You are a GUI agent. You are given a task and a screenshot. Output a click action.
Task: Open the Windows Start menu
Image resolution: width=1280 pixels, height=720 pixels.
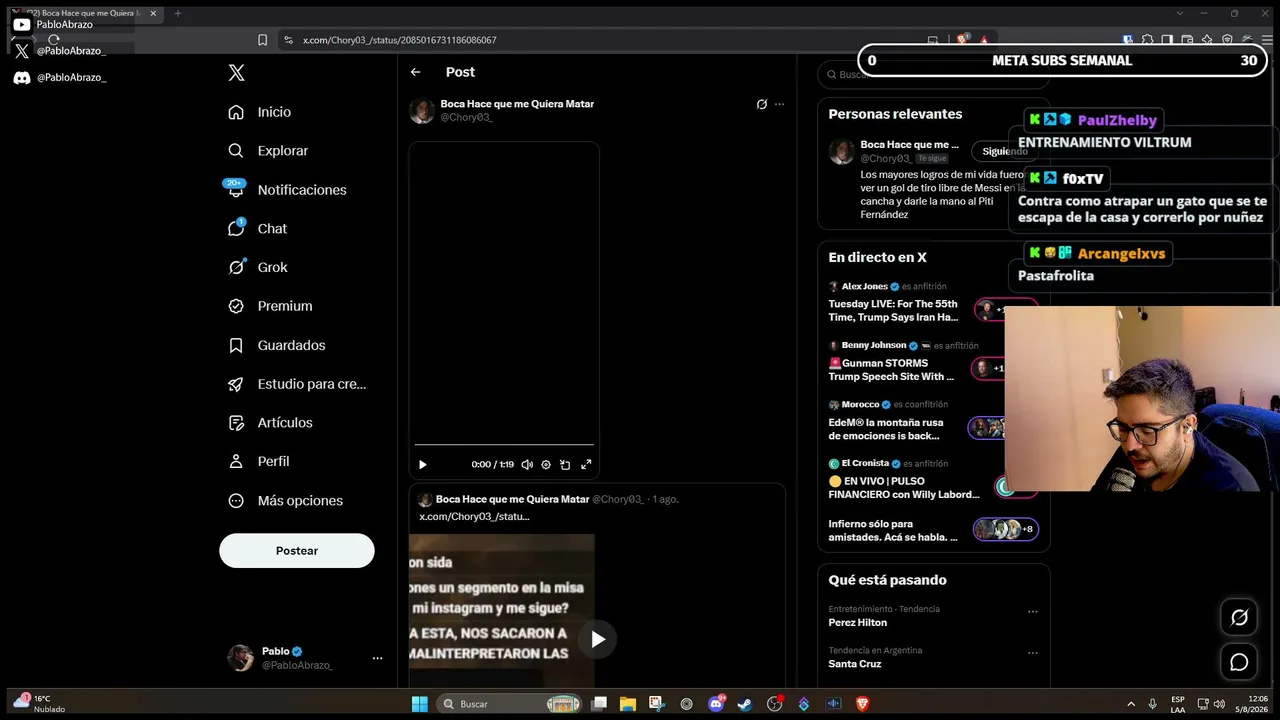pyautogui.click(x=420, y=704)
